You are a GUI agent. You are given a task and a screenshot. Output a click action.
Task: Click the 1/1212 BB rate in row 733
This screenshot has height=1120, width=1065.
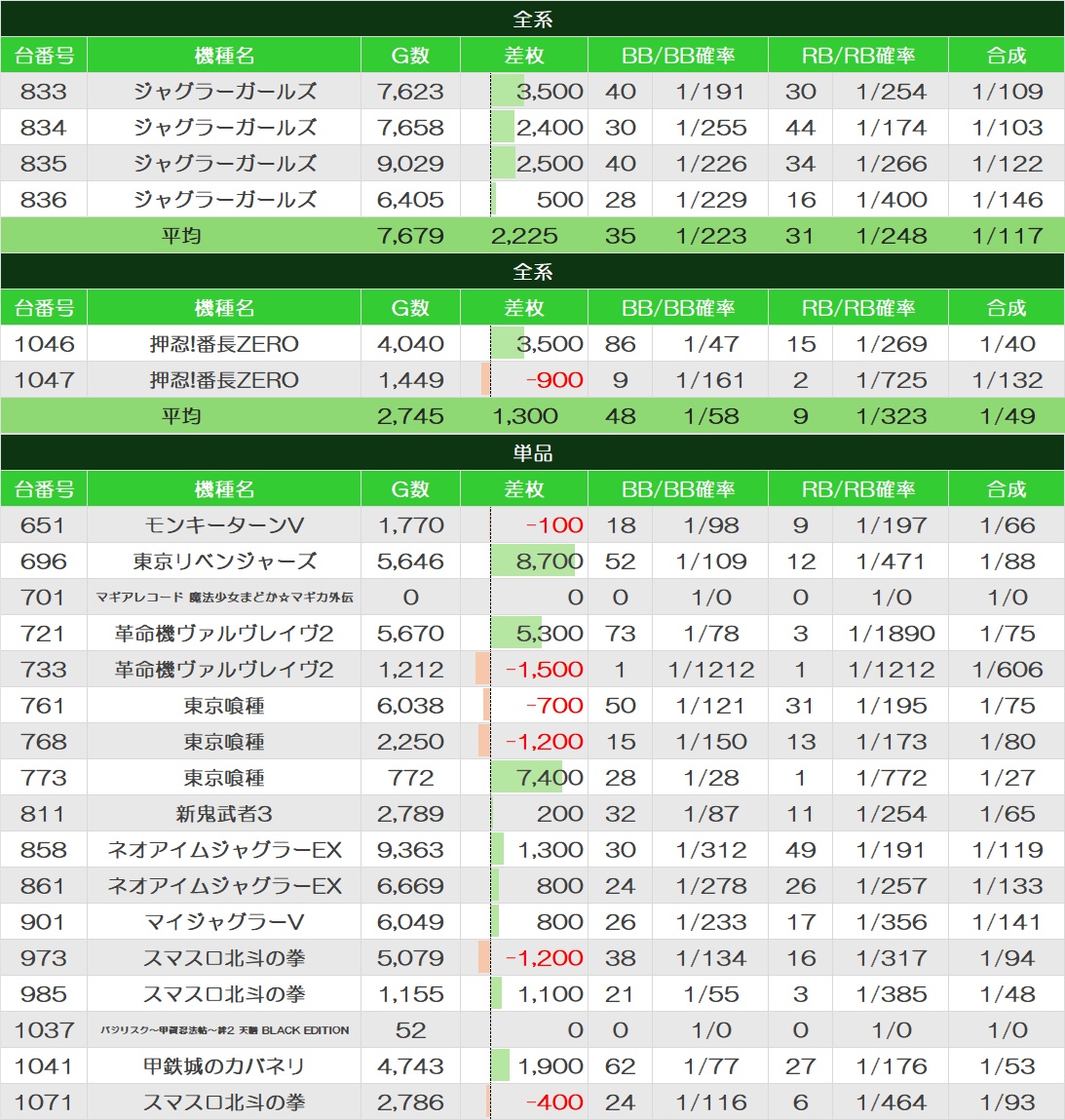click(x=710, y=670)
